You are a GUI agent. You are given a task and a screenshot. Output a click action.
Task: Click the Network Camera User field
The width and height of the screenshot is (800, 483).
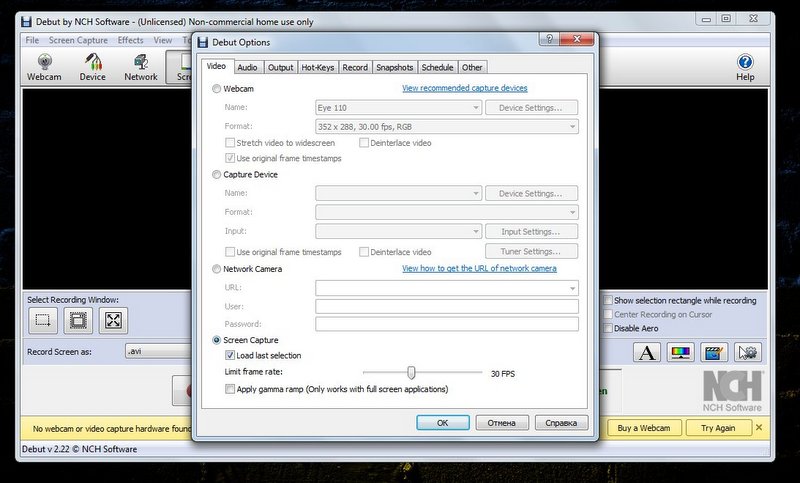tap(447, 306)
